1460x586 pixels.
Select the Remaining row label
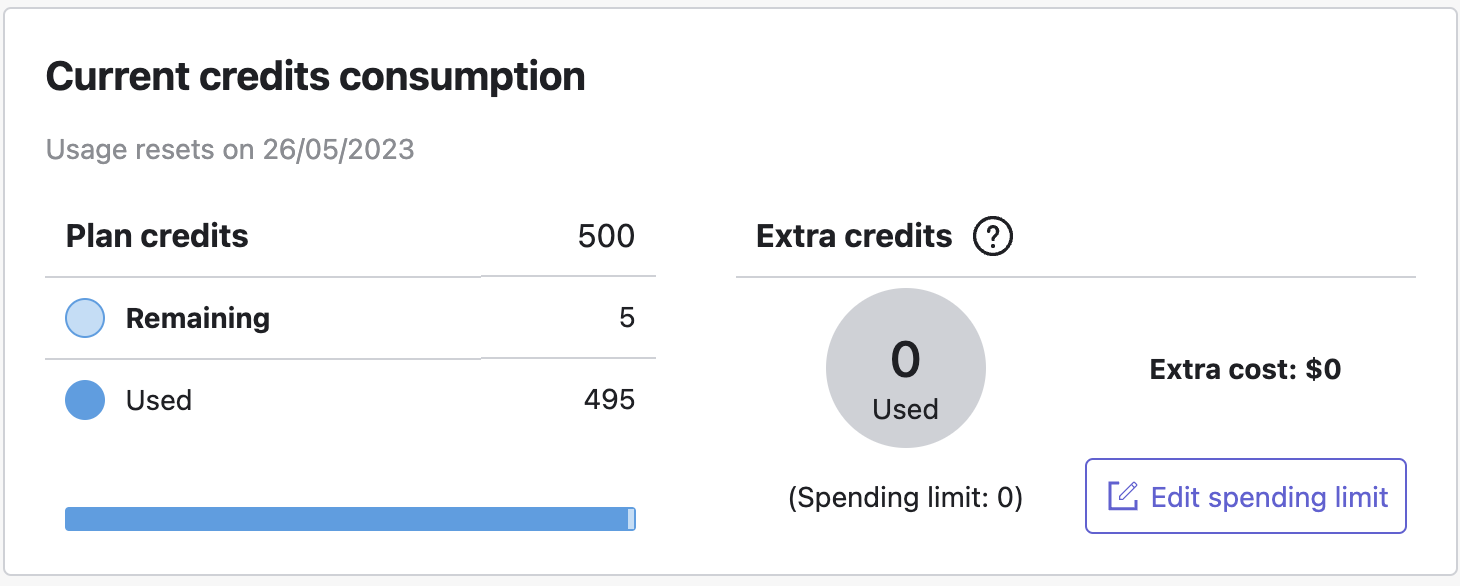pos(198,318)
